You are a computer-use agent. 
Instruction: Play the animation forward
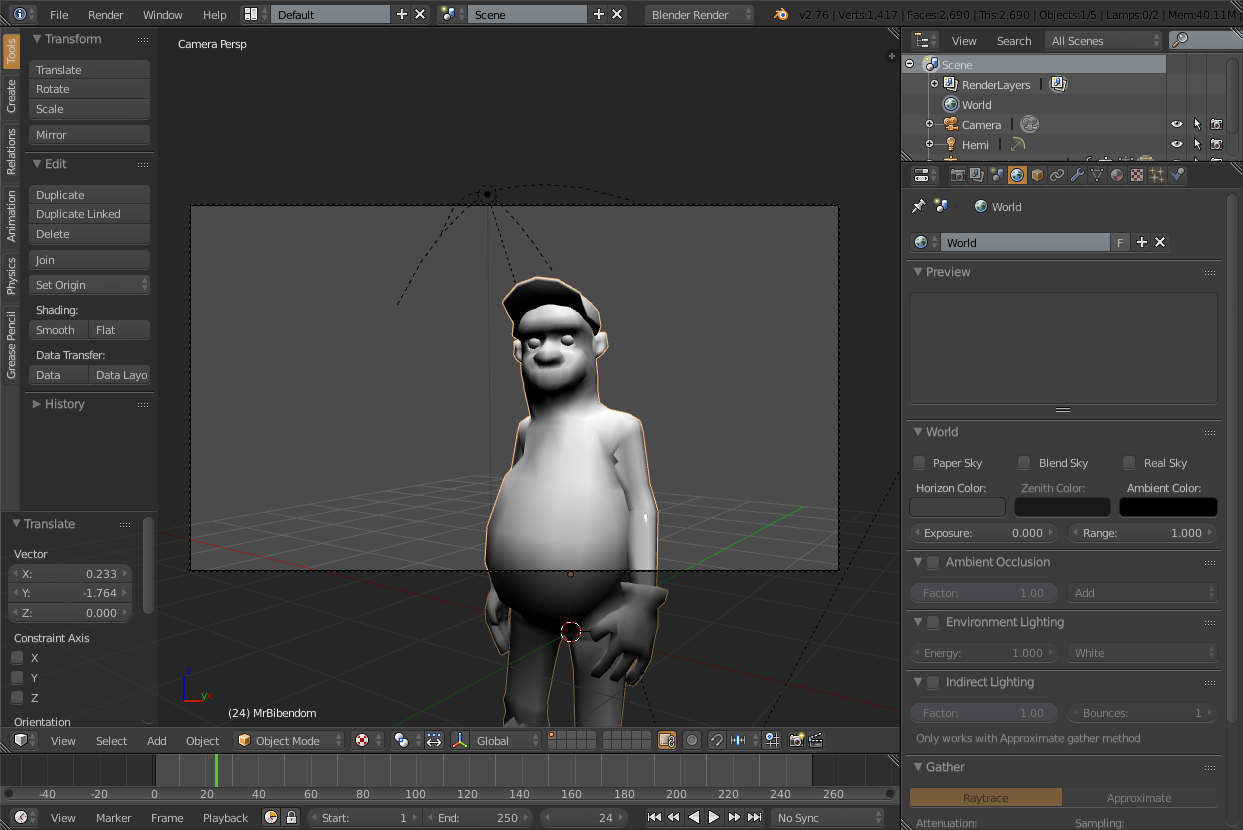point(714,817)
